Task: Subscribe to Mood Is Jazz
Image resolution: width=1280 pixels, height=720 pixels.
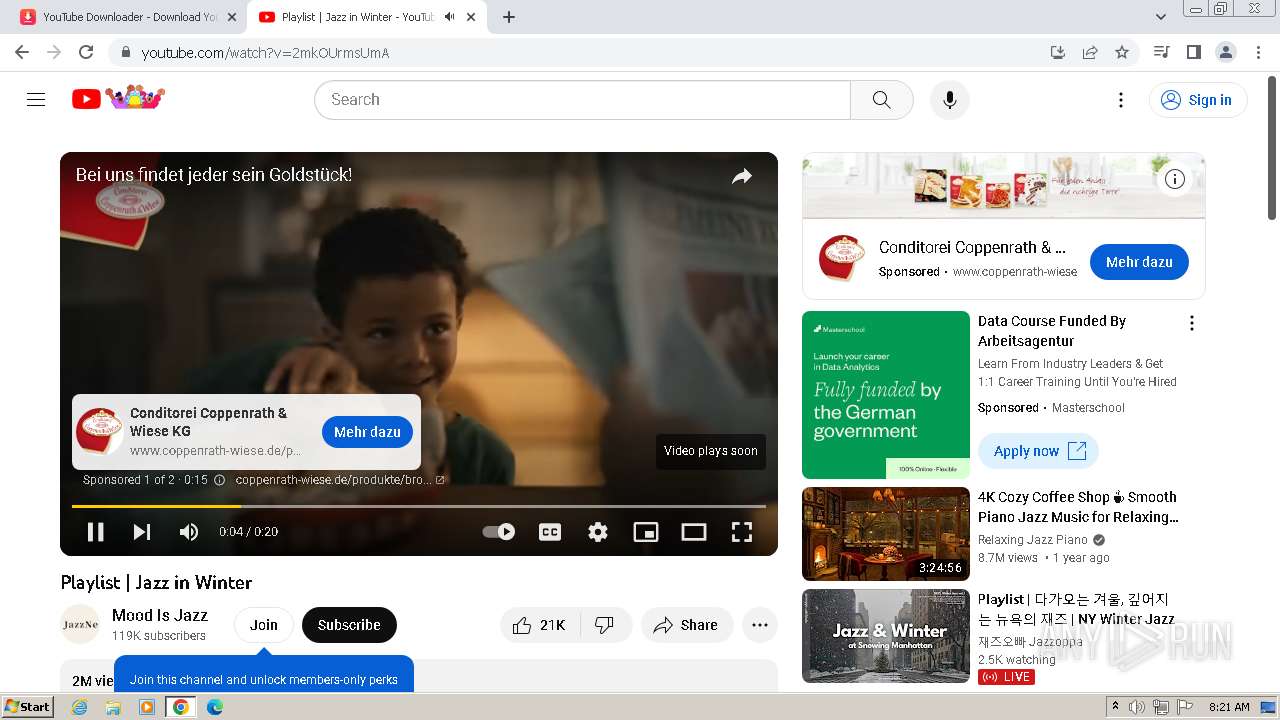Action: click(349, 625)
